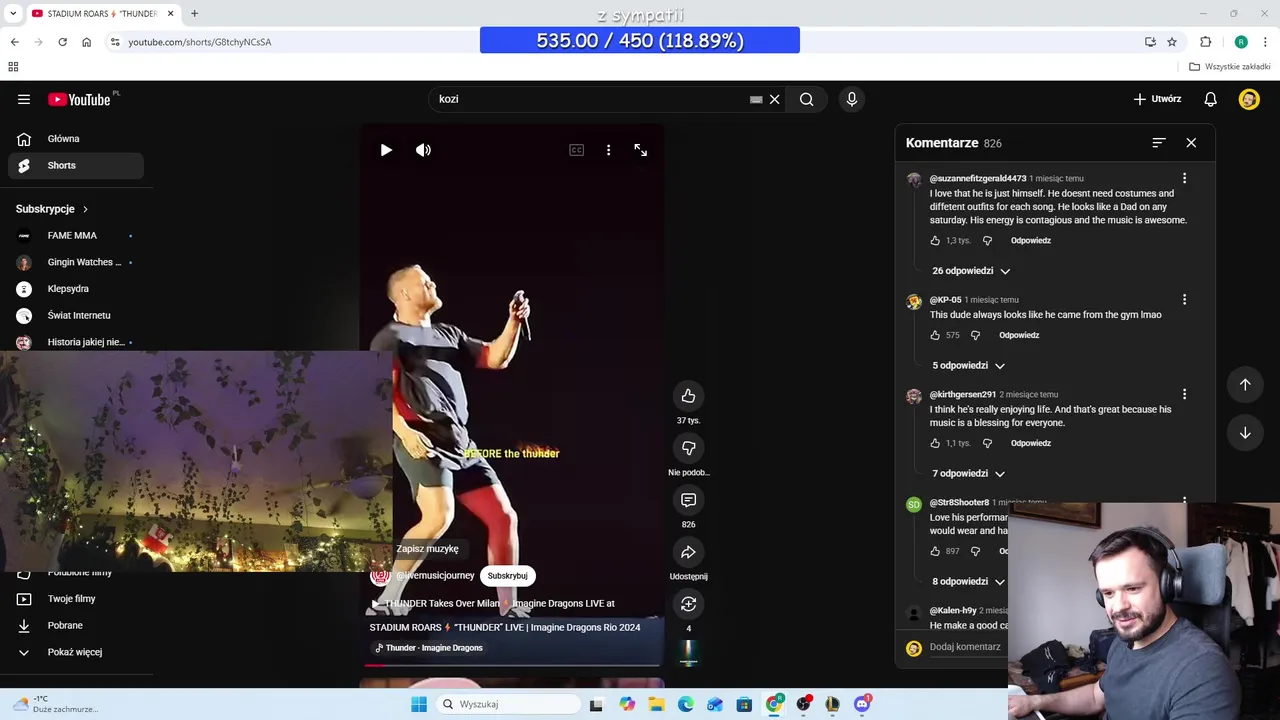The height and width of the screenshot is (720, 1280).
Task: Open a new browser tab
Action: point(194,14)
